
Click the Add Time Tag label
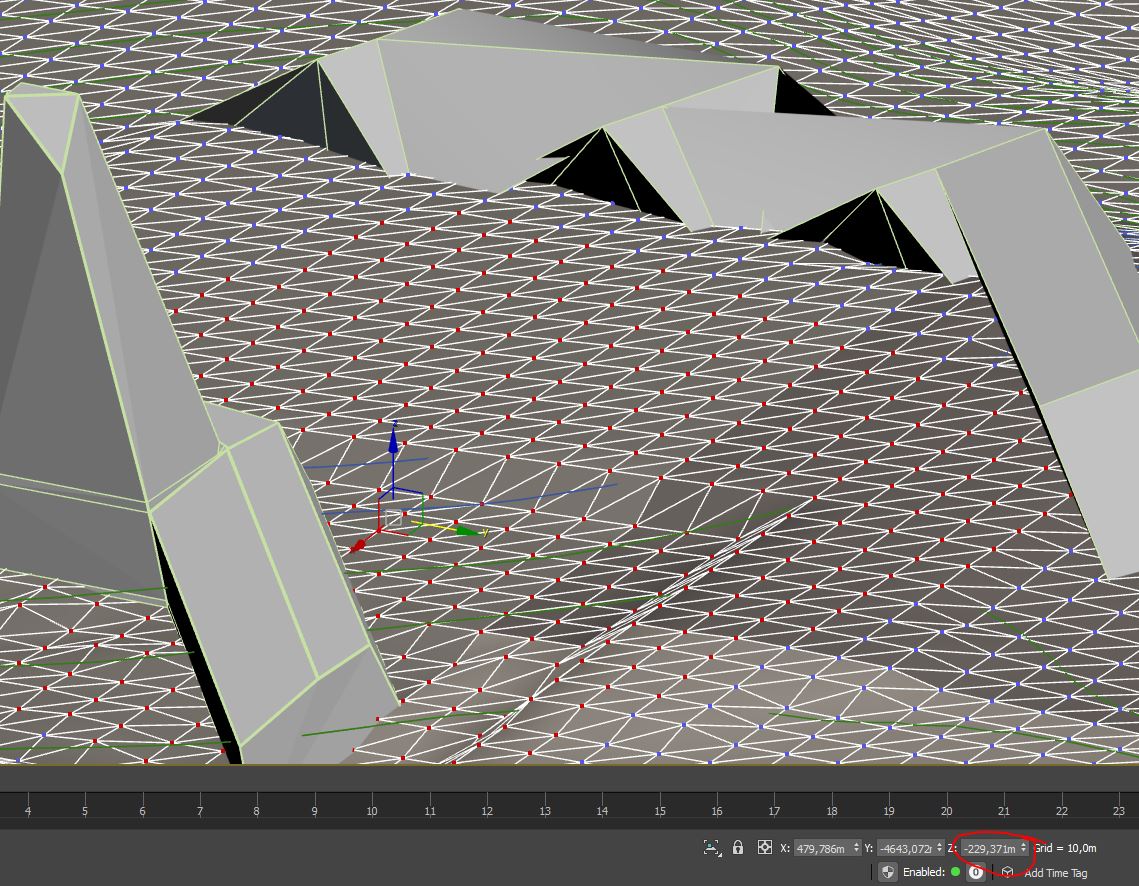pos(1055,873)
